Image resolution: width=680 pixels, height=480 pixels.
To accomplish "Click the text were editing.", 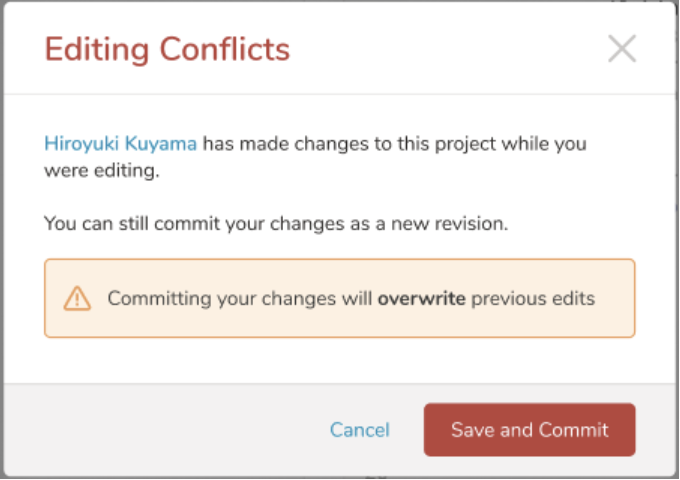I will (x=101, y=171).
